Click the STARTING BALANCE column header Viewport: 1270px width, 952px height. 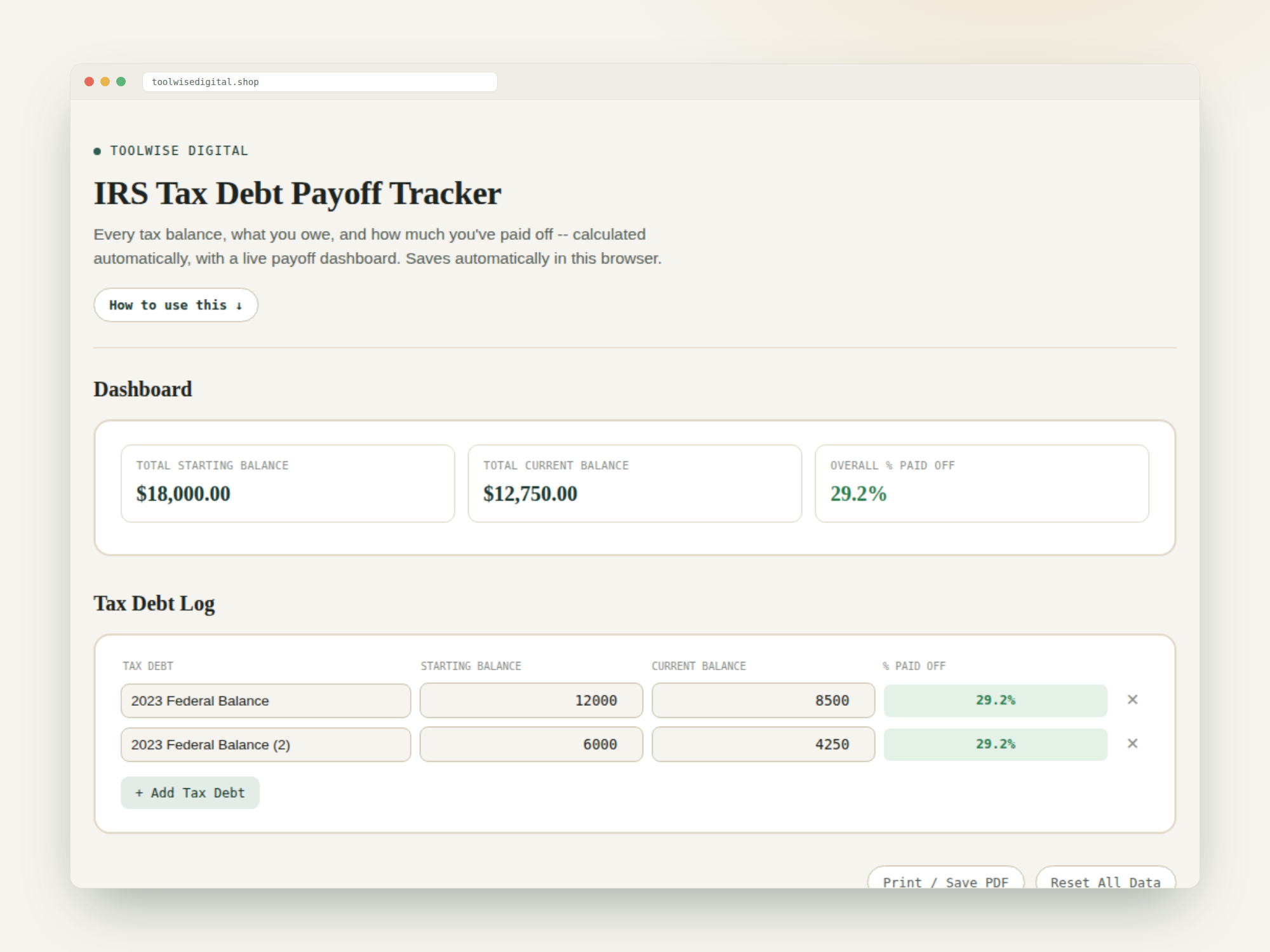pyautogui.click(x=471, y=666)
